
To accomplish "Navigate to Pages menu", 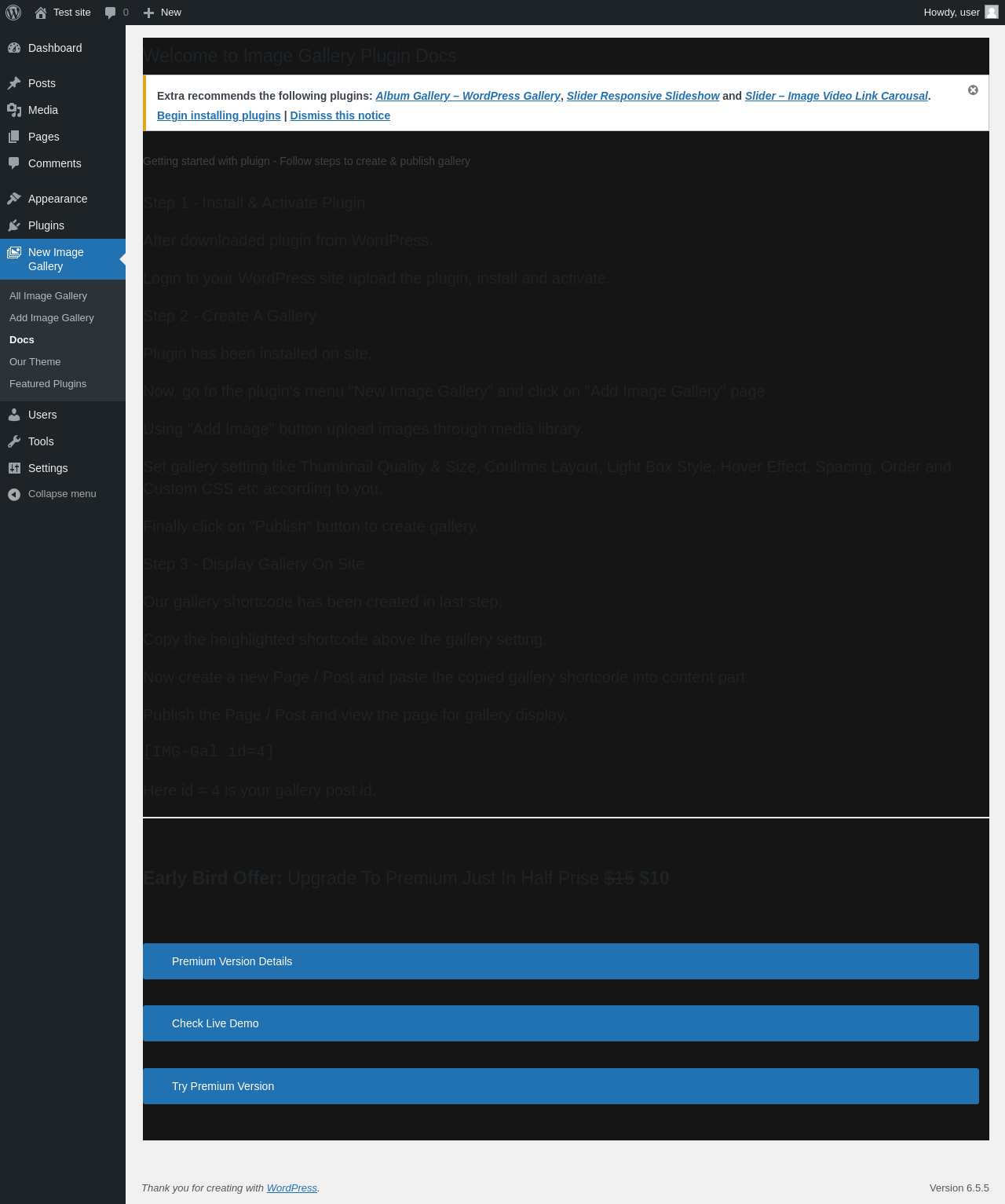I will (x=63, y=137).
